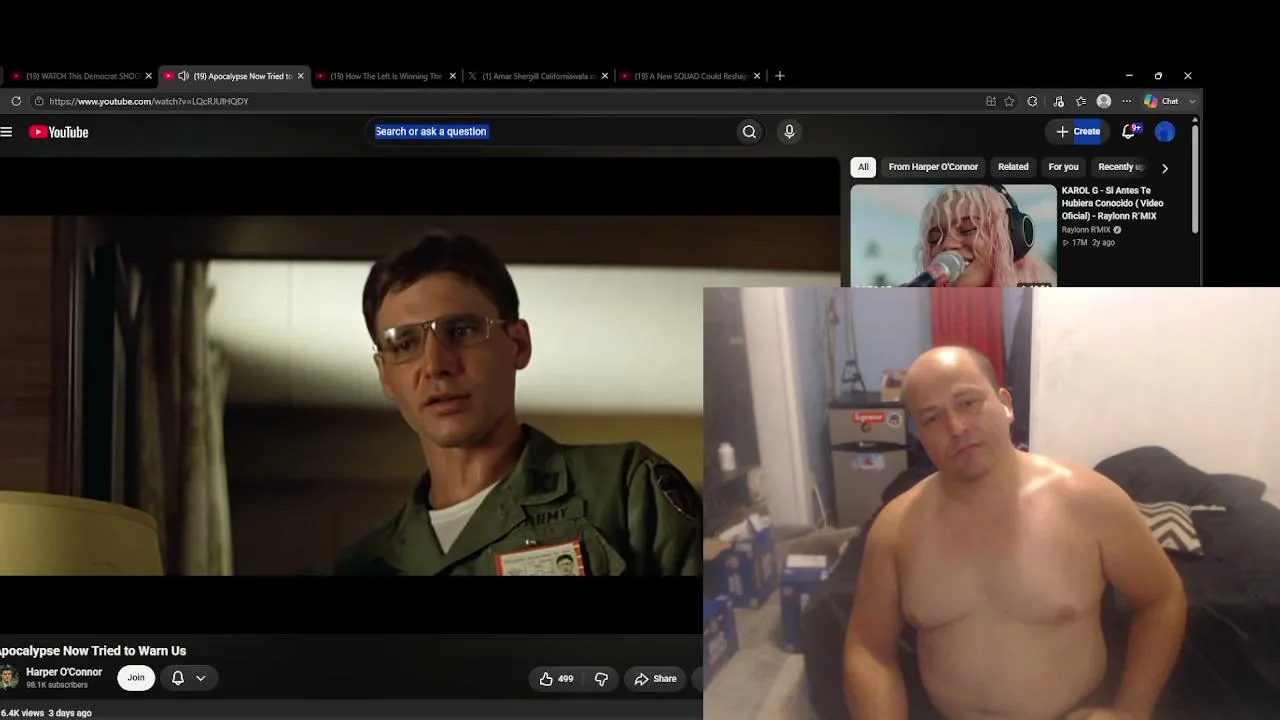This screenshot has width=1280, height=720.
Task: Select 'Recently uploaded' filter chip
Action: [x=1120, y=167]
